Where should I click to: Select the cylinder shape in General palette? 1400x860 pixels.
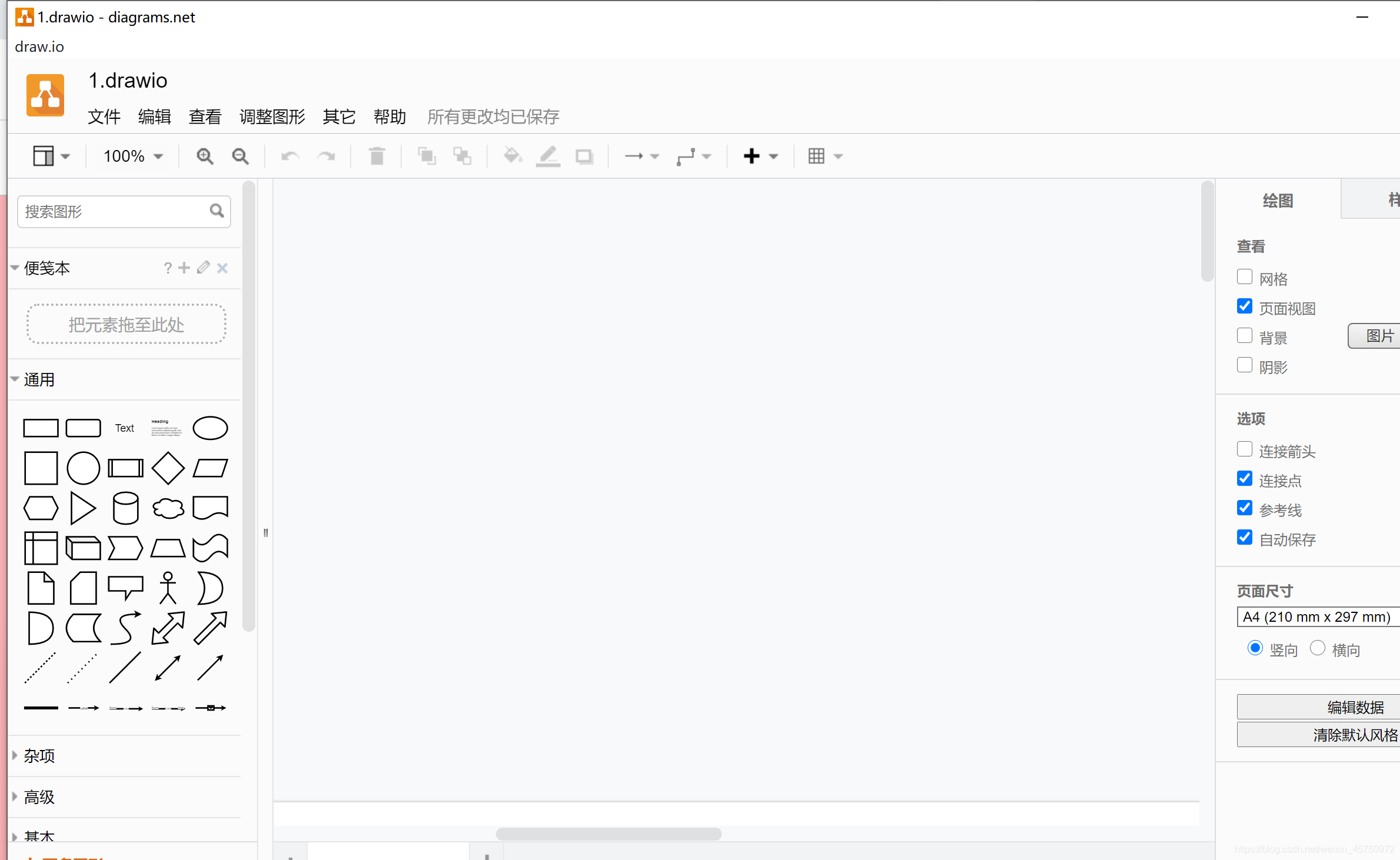click(125, 508)
